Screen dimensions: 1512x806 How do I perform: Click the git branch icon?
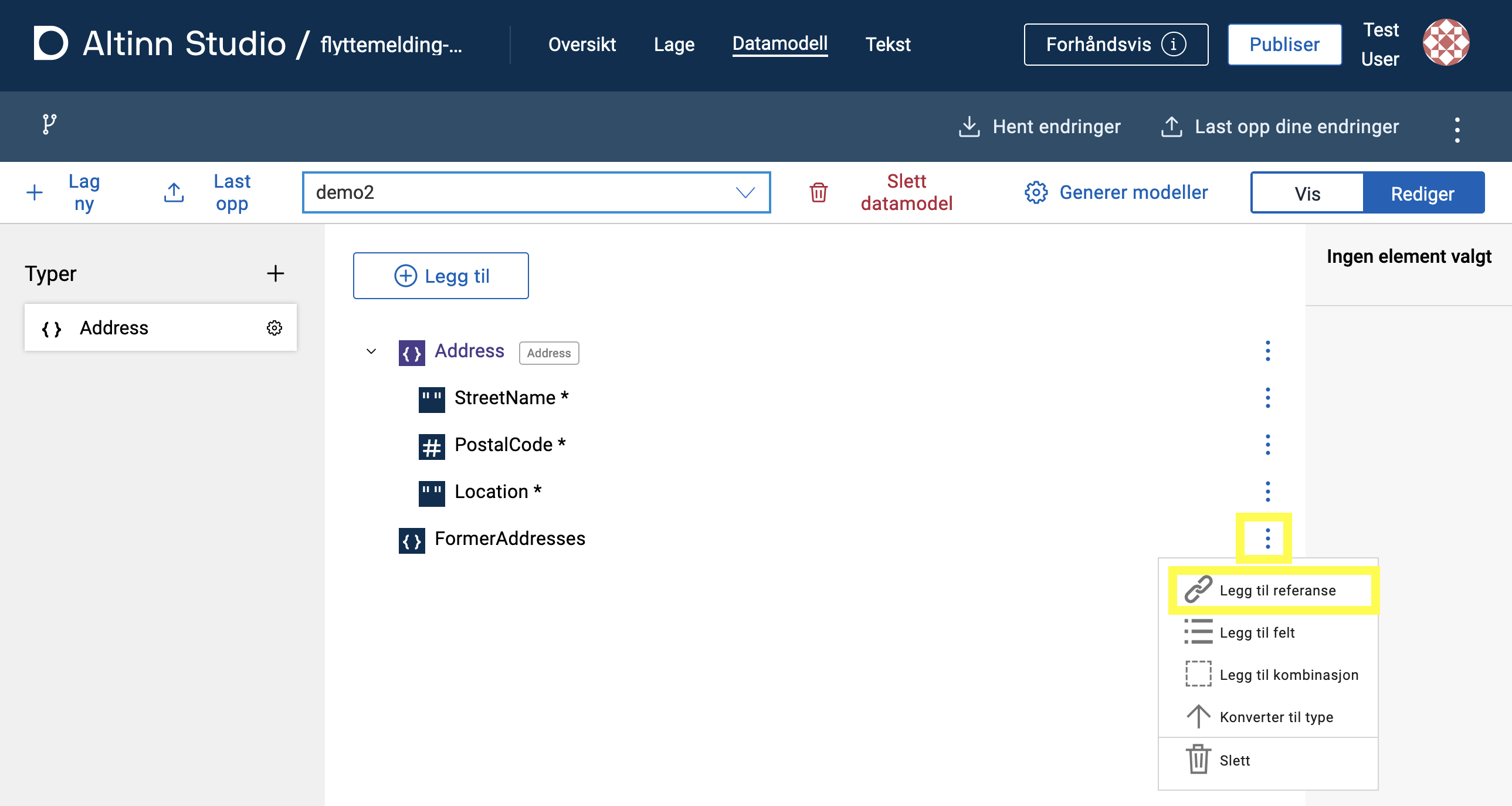(49, 124)
